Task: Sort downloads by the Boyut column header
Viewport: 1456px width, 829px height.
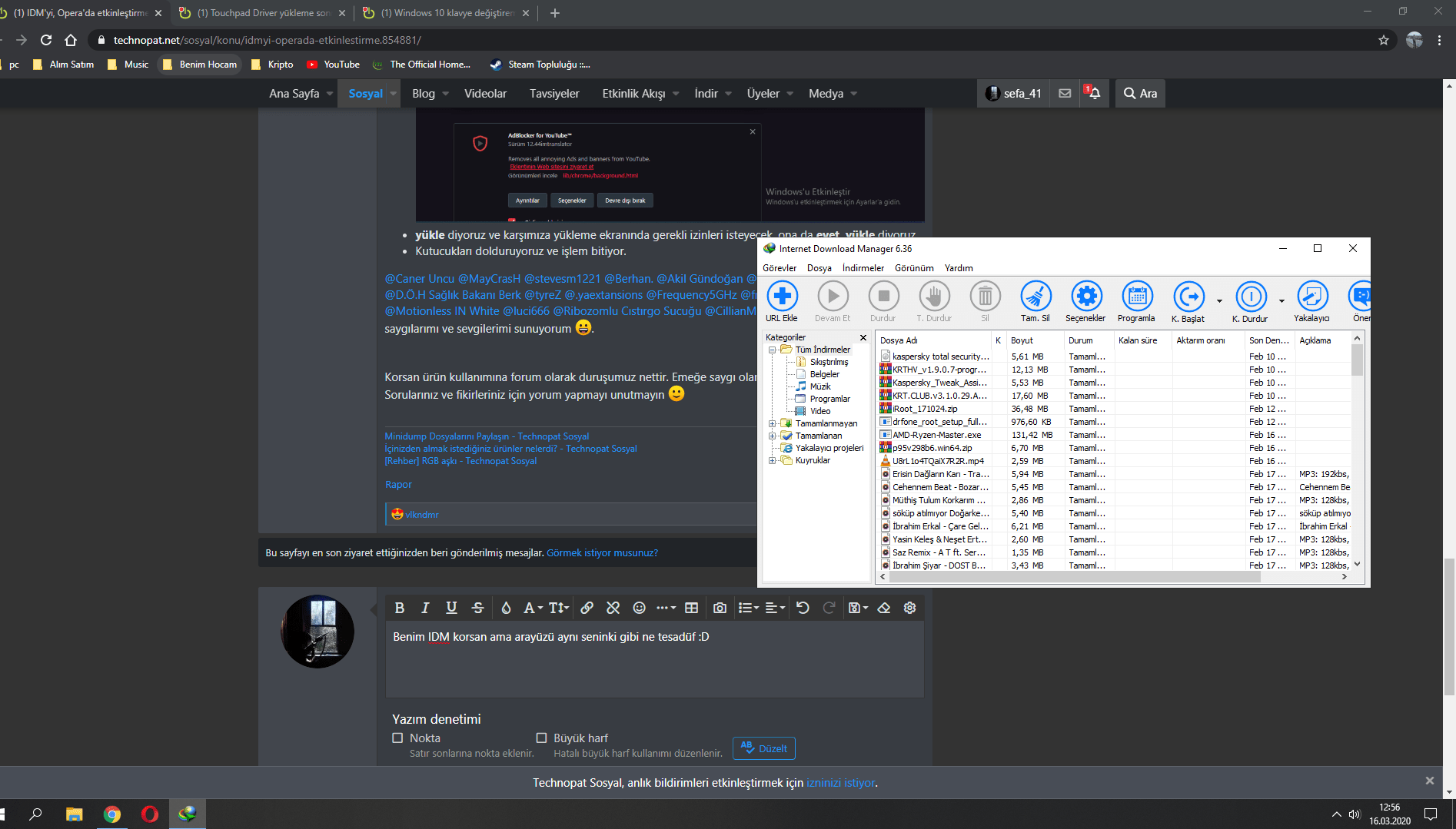Action: 1033,340
